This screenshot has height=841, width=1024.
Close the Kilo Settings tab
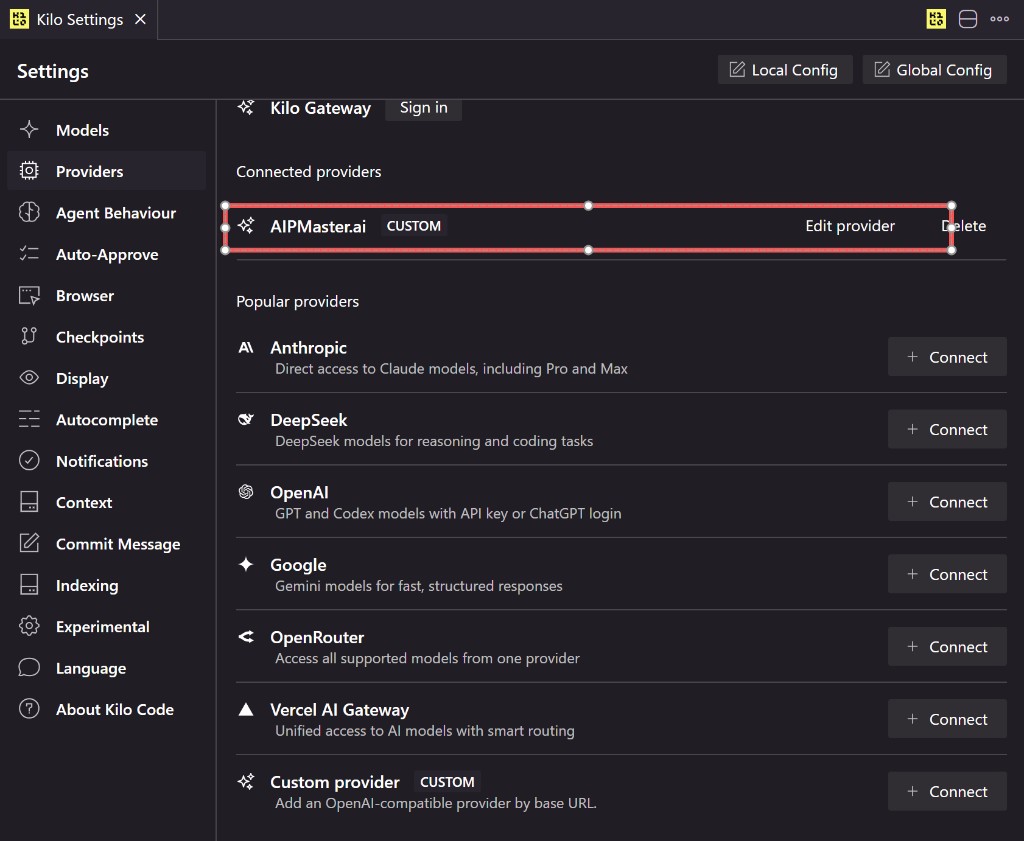[x=140, y=20]
